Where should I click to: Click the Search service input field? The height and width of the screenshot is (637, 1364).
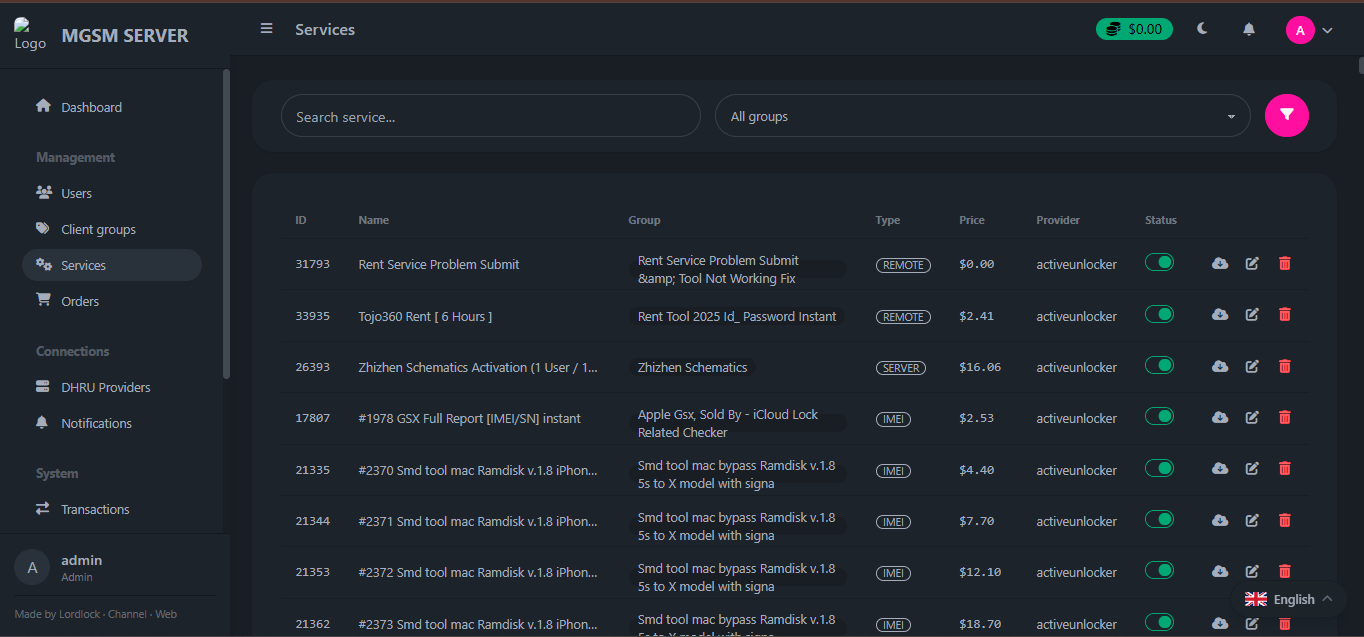(x=490, y=116)
